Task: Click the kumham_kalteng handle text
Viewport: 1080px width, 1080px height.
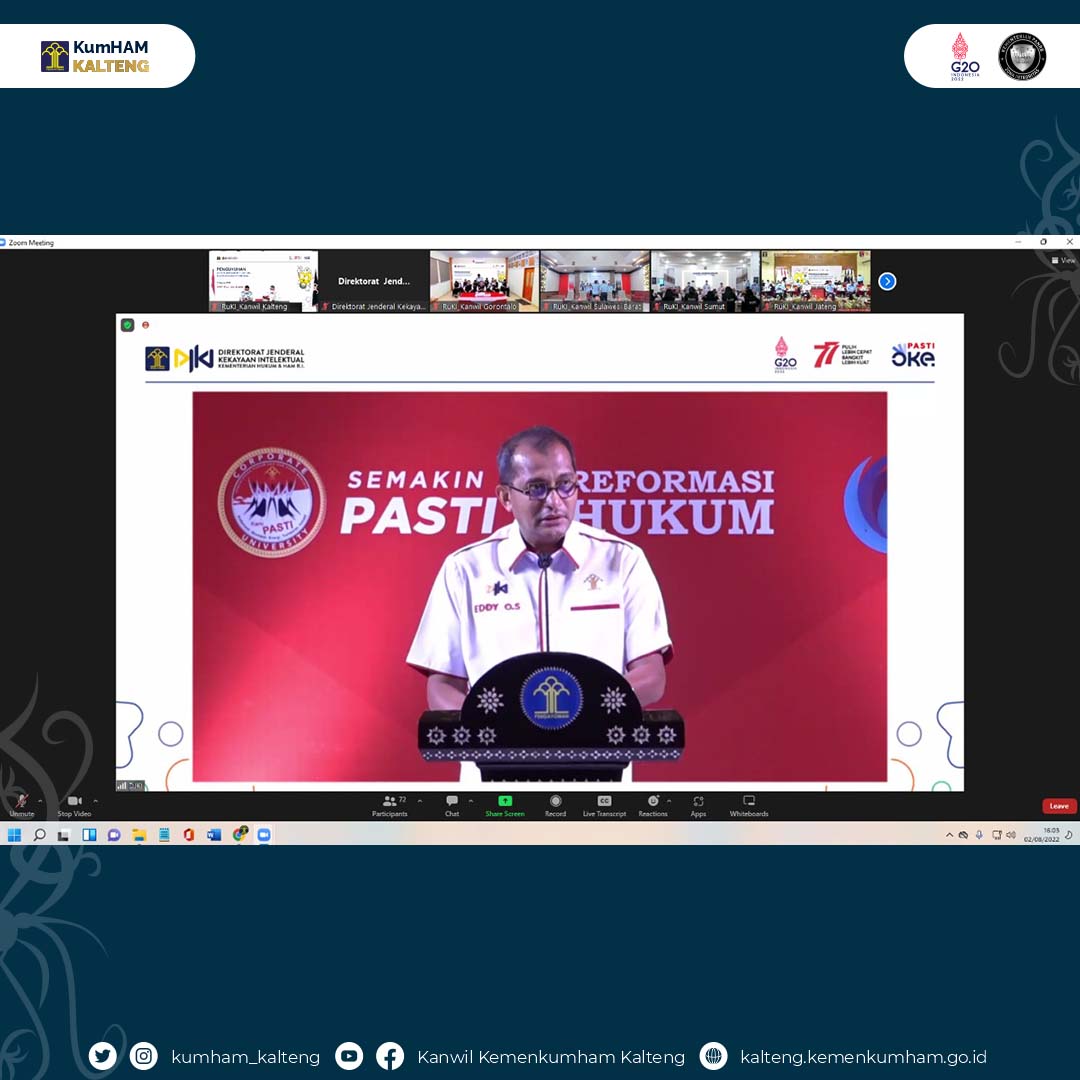Action: click(x=245, y=1057)
